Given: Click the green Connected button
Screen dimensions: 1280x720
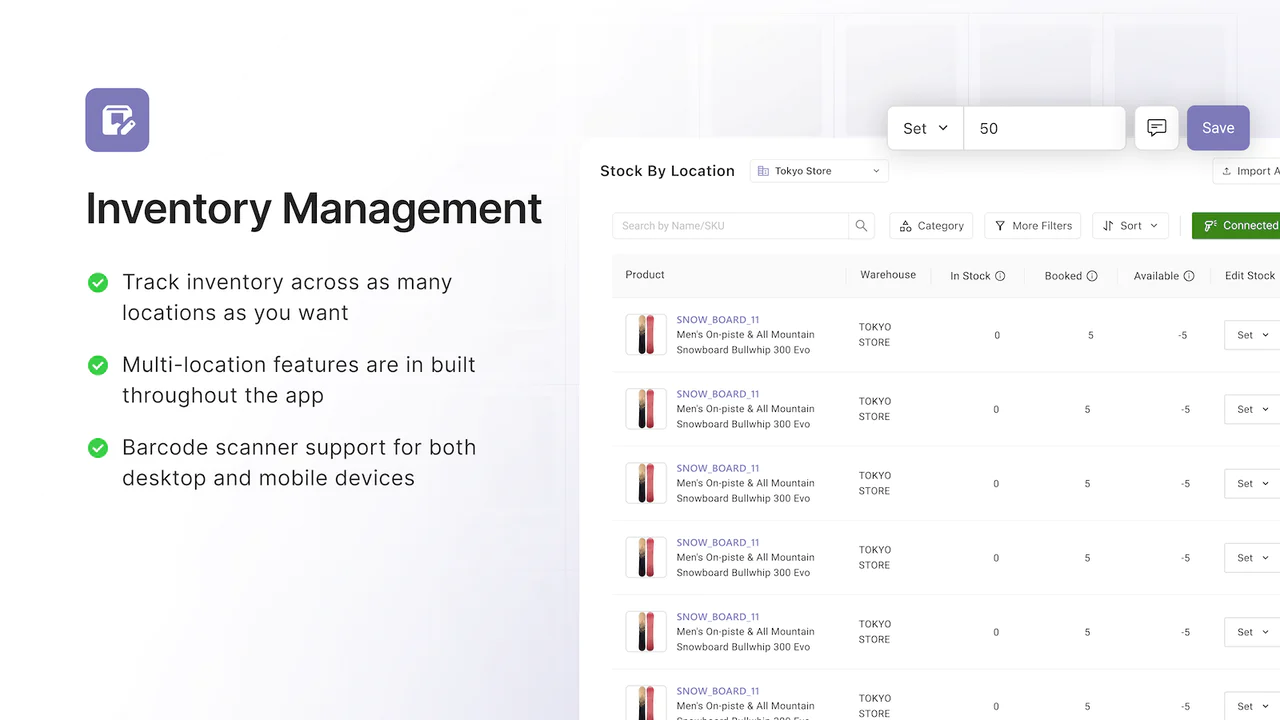Looking at the screenshot, I should 1236,226.
